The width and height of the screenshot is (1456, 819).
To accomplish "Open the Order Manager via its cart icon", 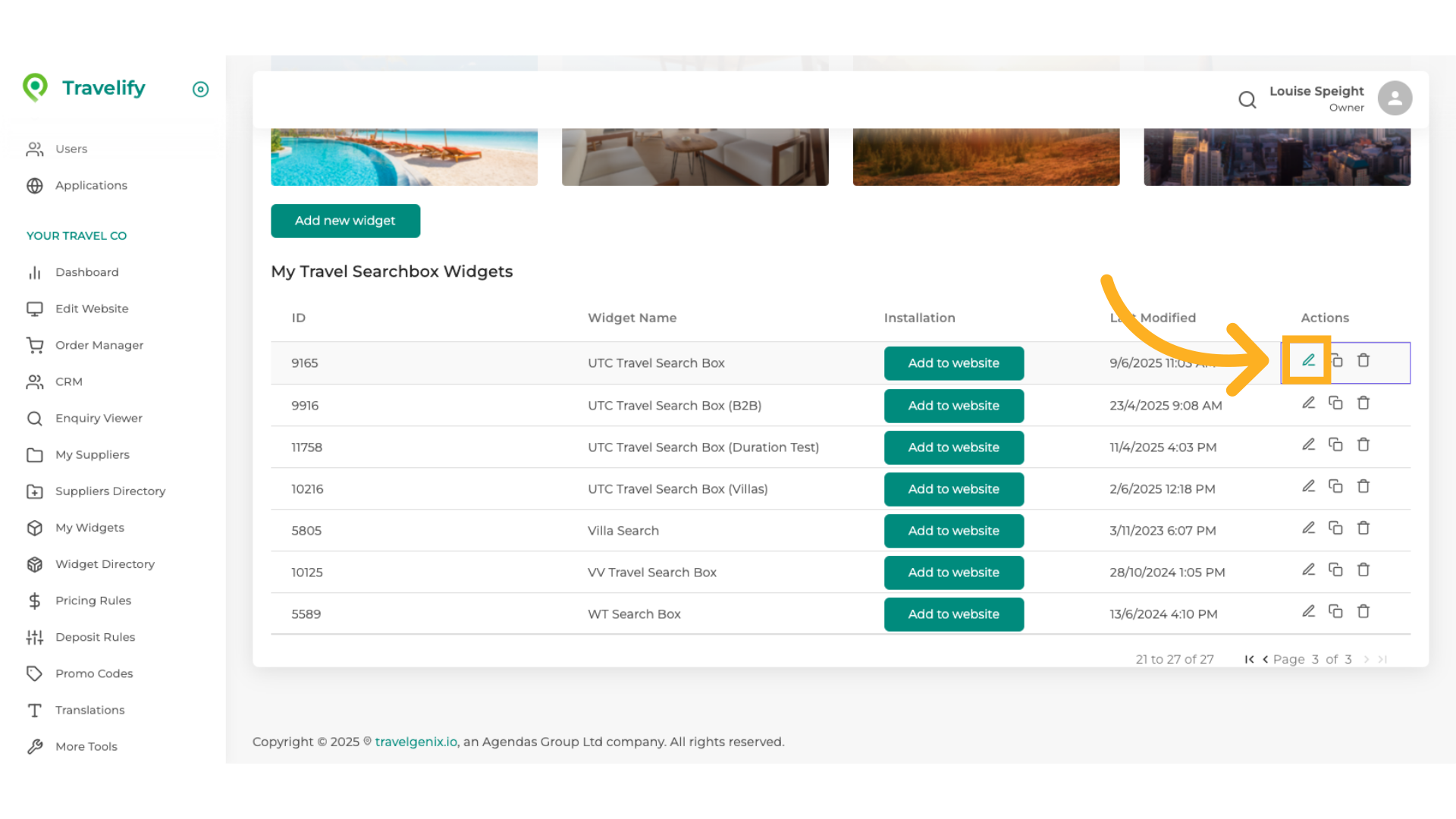I will 34,345.
